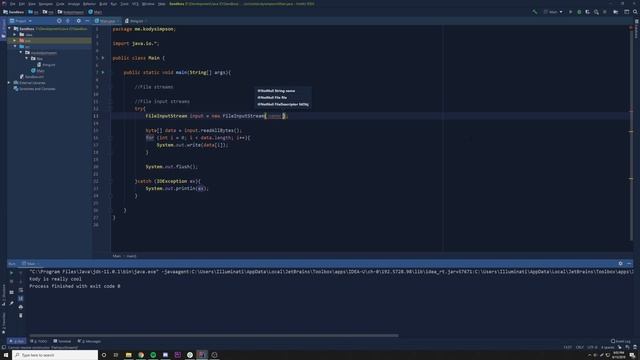Collapse the src folder arrow
This screenshot has height=360, width=640.
click(x=16, y=47)
